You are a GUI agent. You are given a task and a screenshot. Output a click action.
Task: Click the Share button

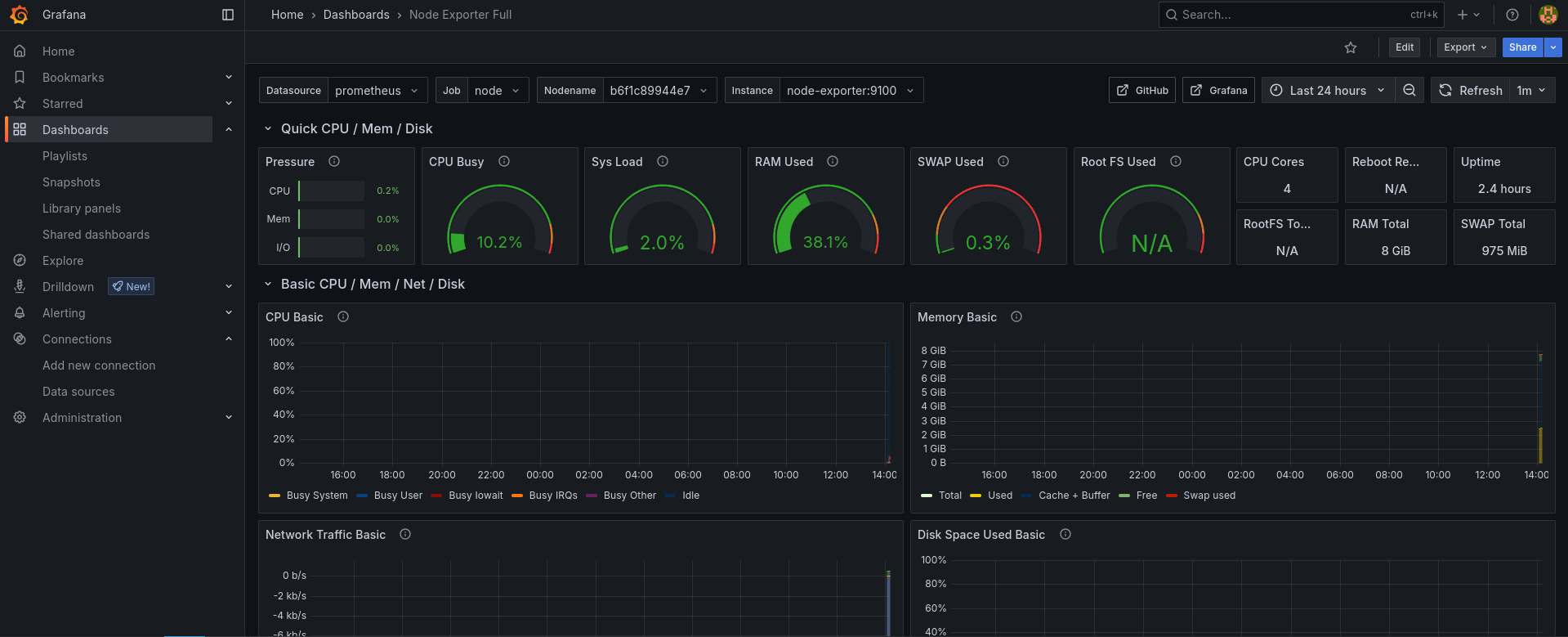coord(1522,47)
